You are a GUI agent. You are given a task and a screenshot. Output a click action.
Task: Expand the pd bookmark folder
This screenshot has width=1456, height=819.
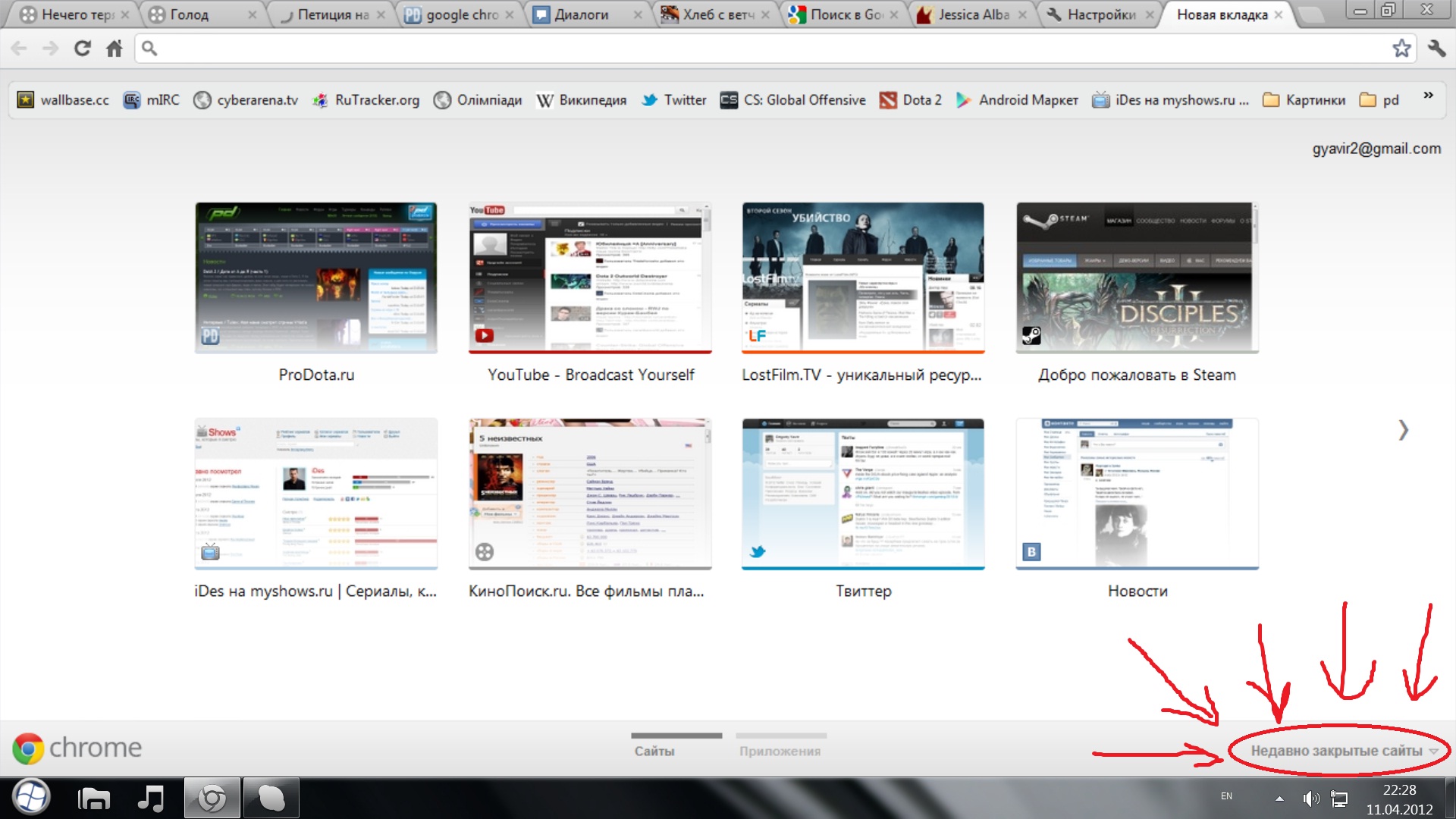pyautogui.click(x=1379, y=100)
